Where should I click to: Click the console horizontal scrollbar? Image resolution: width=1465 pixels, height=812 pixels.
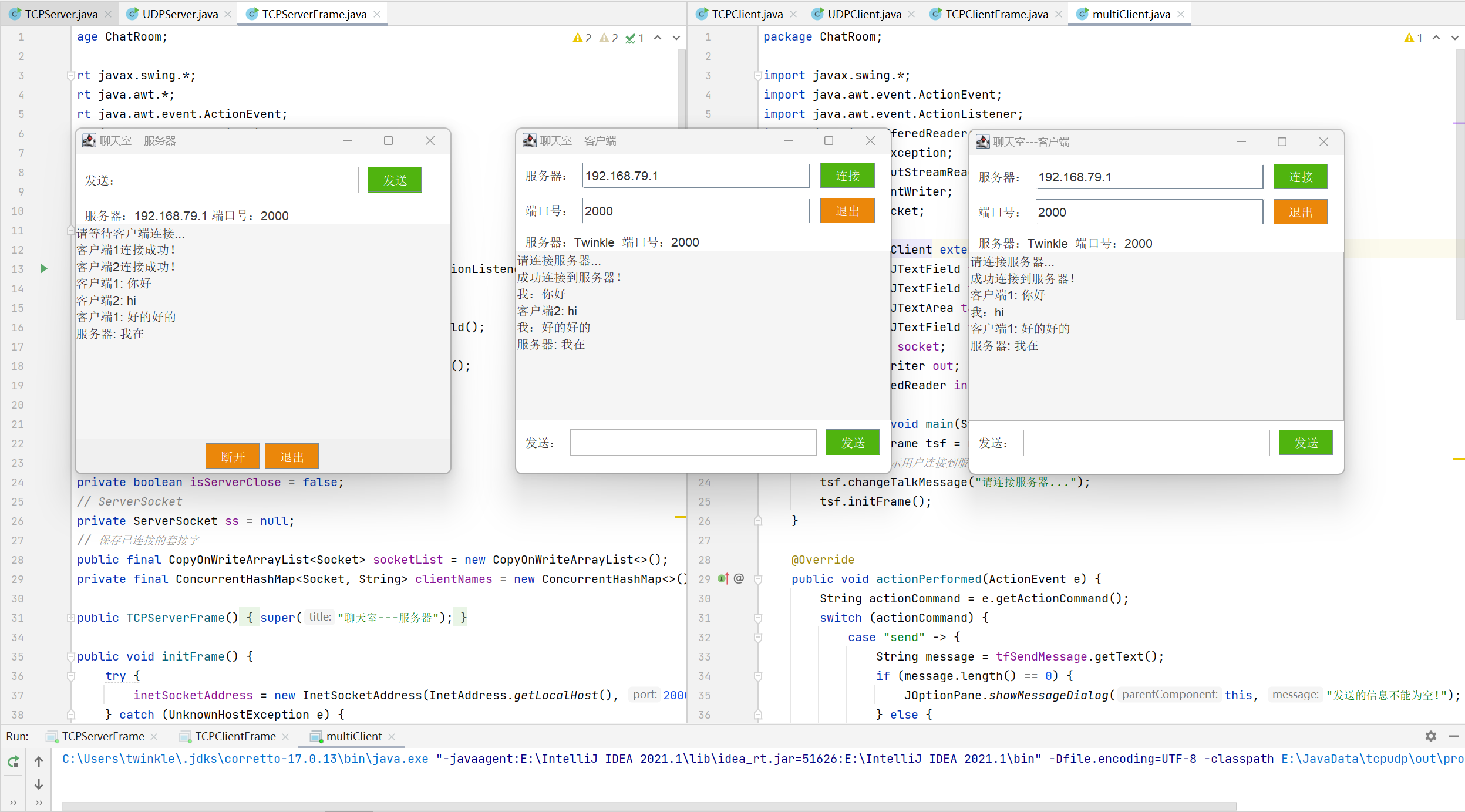(x=646, y=806)
